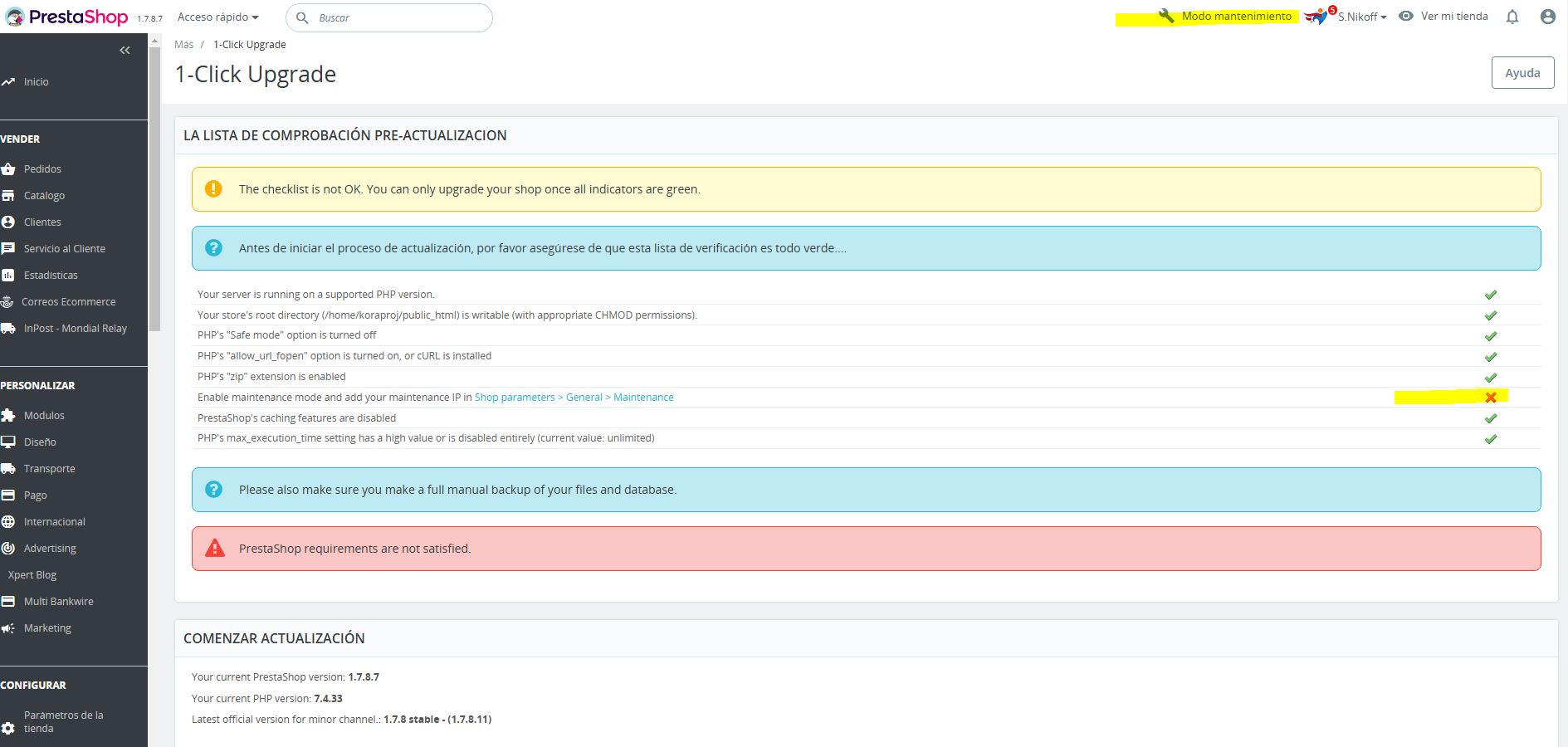The image size is (1568, 747).
Task: Click Ver mi tienda link
Action: [x=1454, y=16]
